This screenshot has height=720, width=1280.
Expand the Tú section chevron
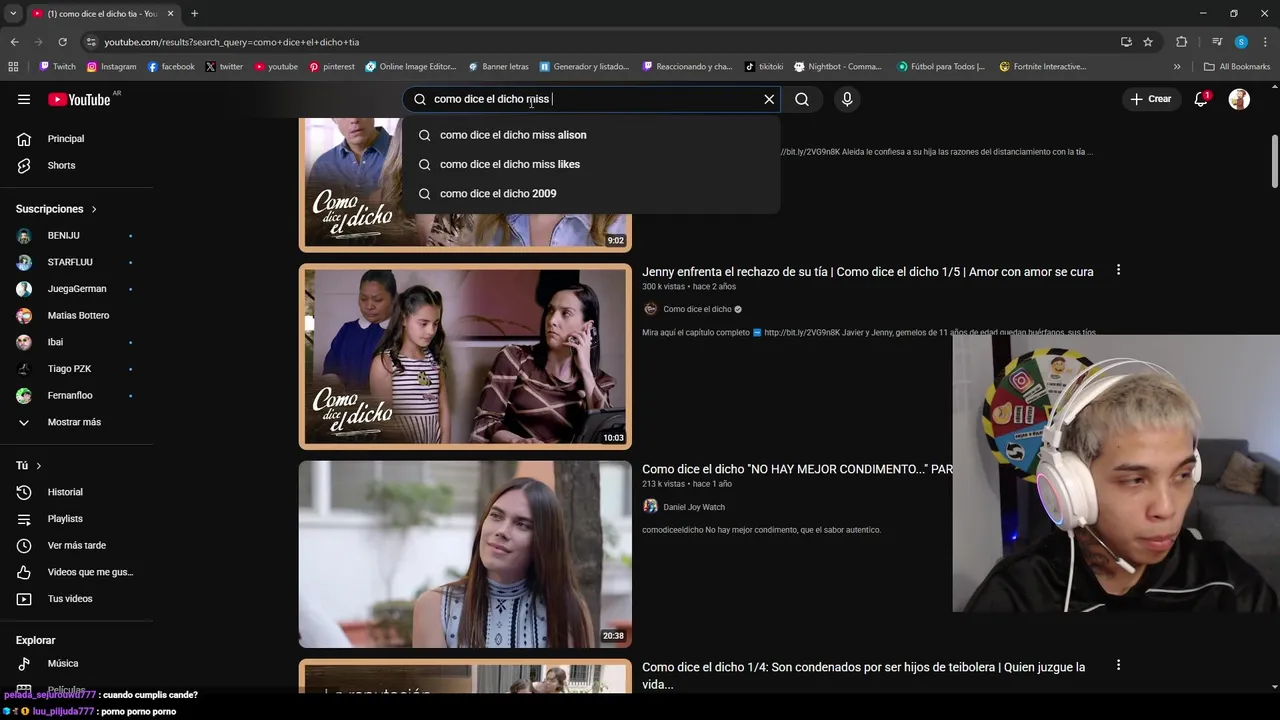39,466
